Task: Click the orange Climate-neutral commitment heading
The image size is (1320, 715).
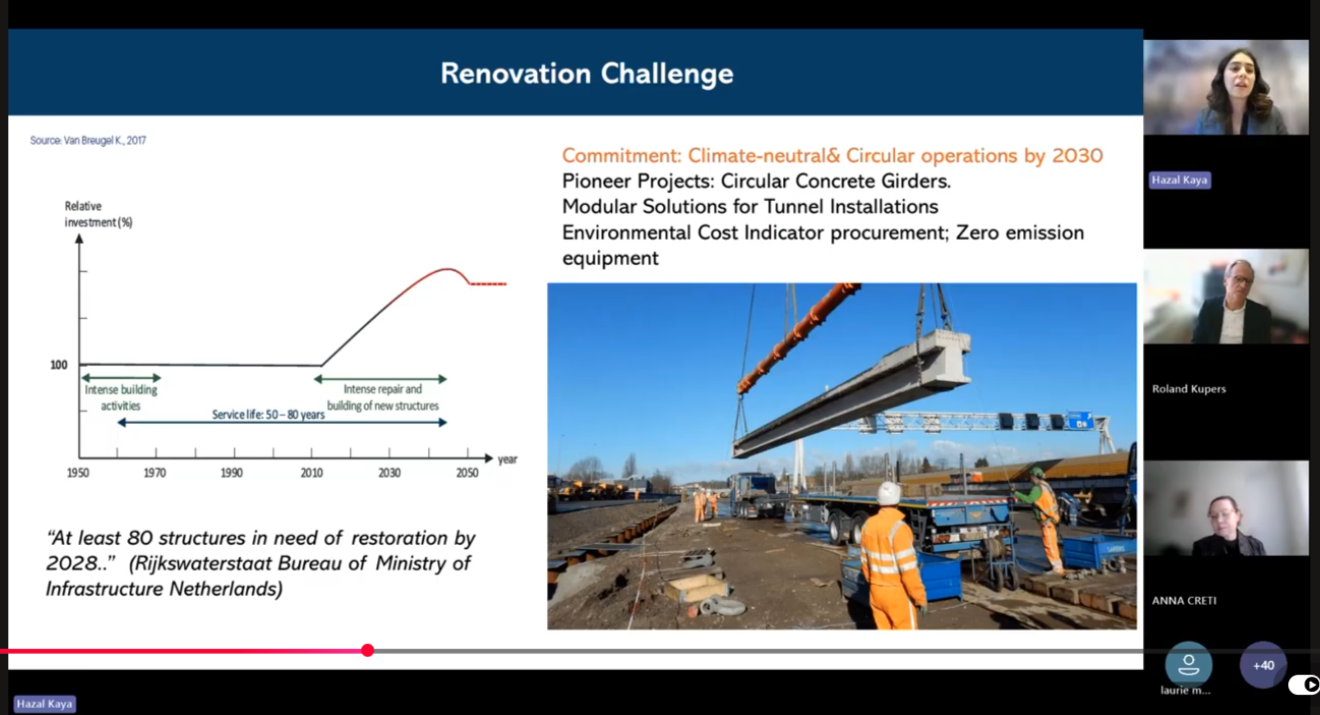Action: point(832,155)
